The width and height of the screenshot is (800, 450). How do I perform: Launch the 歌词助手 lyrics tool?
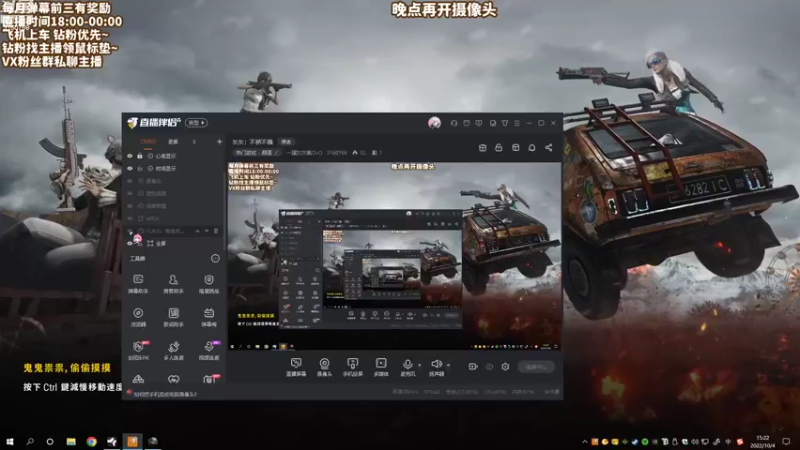coord(173,317)
